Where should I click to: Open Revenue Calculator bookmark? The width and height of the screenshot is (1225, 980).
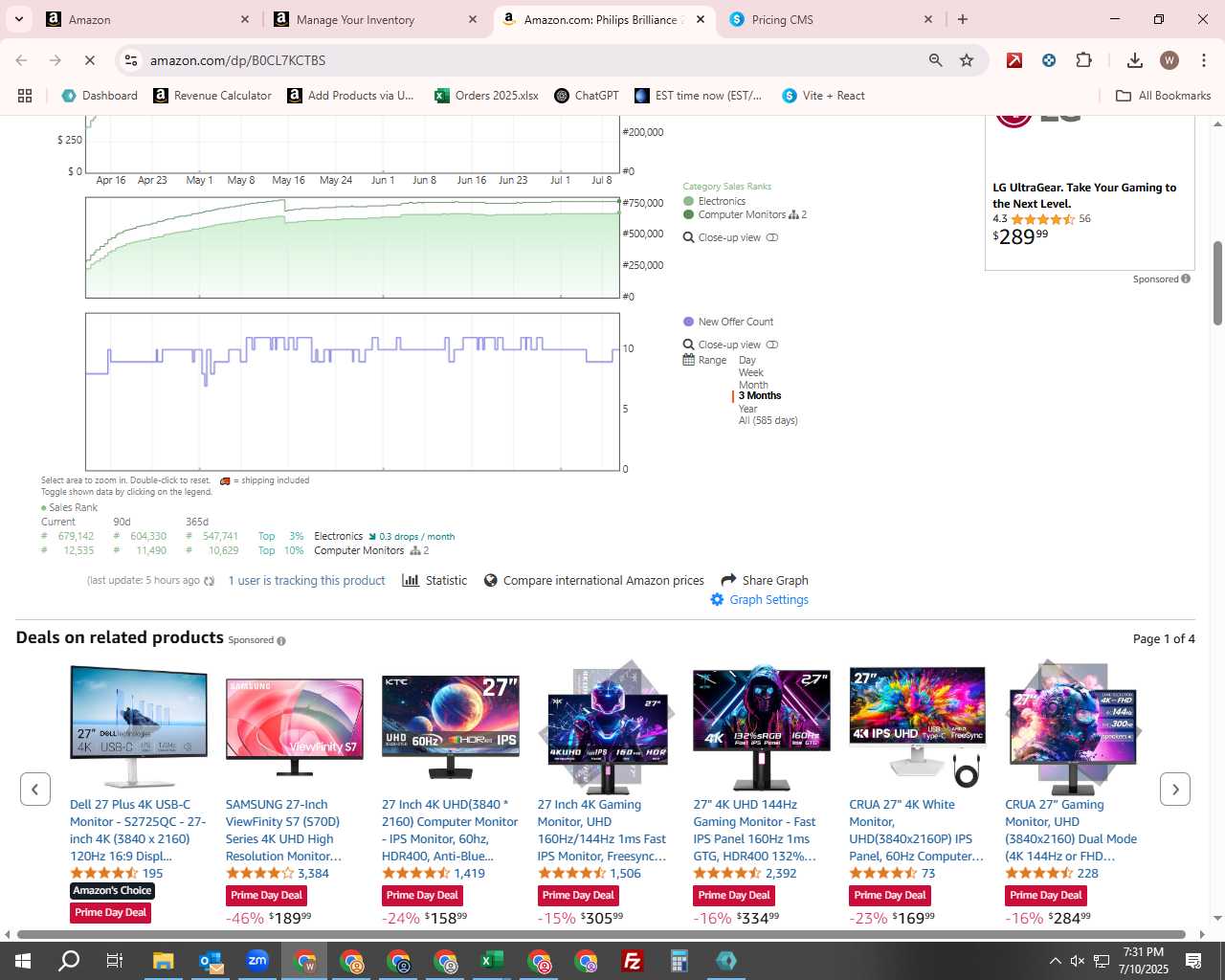[x=212, y=96]
